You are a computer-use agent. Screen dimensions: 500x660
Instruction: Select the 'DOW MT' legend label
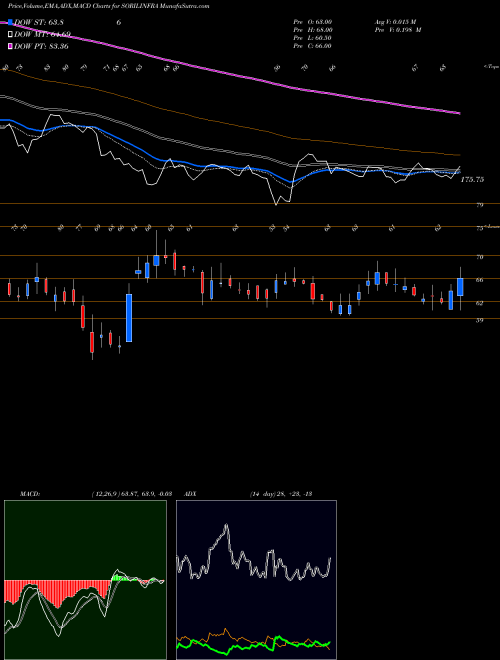coord(42,35)
